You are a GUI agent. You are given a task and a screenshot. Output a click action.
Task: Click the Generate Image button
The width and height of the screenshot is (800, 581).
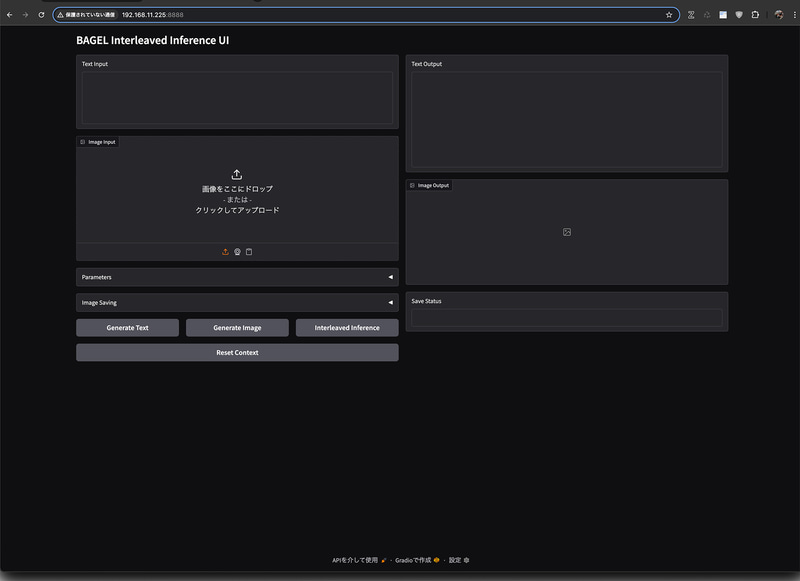point(237,328)
